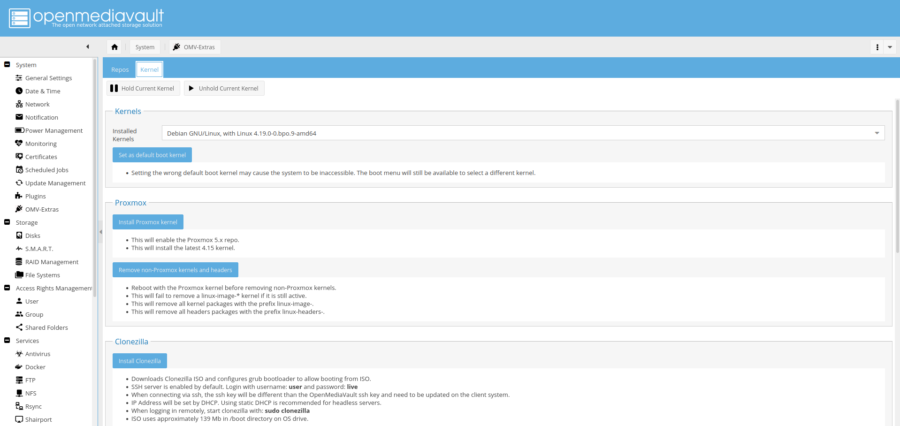Open the NFS icon
The height and width of the screenshot is (426, 900).
(19, 393)
